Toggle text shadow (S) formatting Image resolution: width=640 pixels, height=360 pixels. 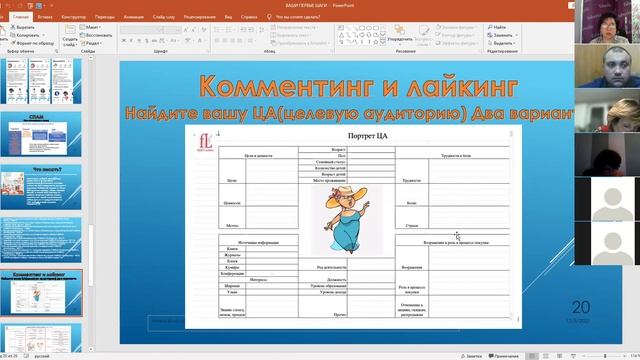pos(146,40)
